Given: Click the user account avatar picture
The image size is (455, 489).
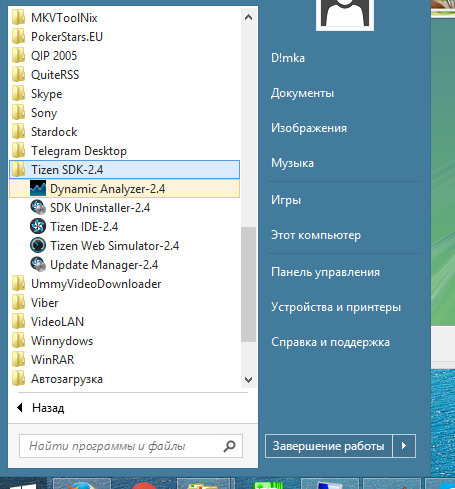Looking at the screenshot, I should click(x=345, y=15).
